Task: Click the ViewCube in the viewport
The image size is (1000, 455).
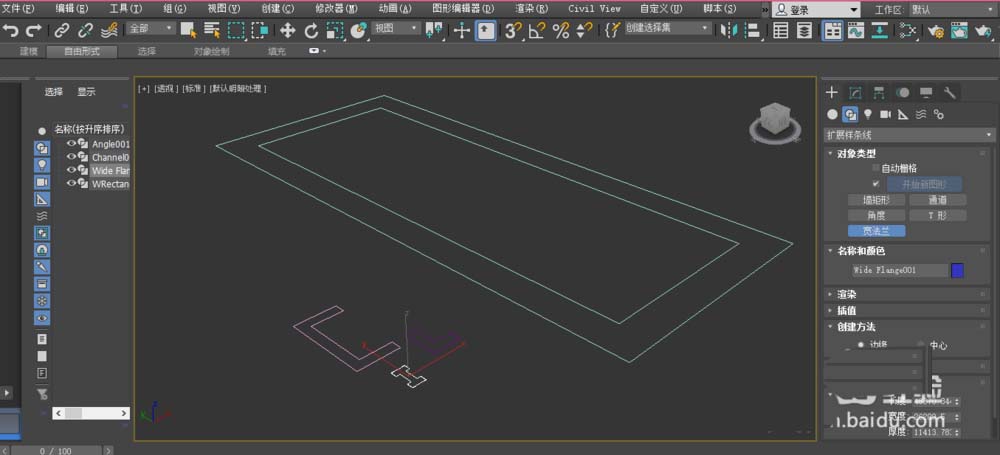Action: (x=775, y=121)
